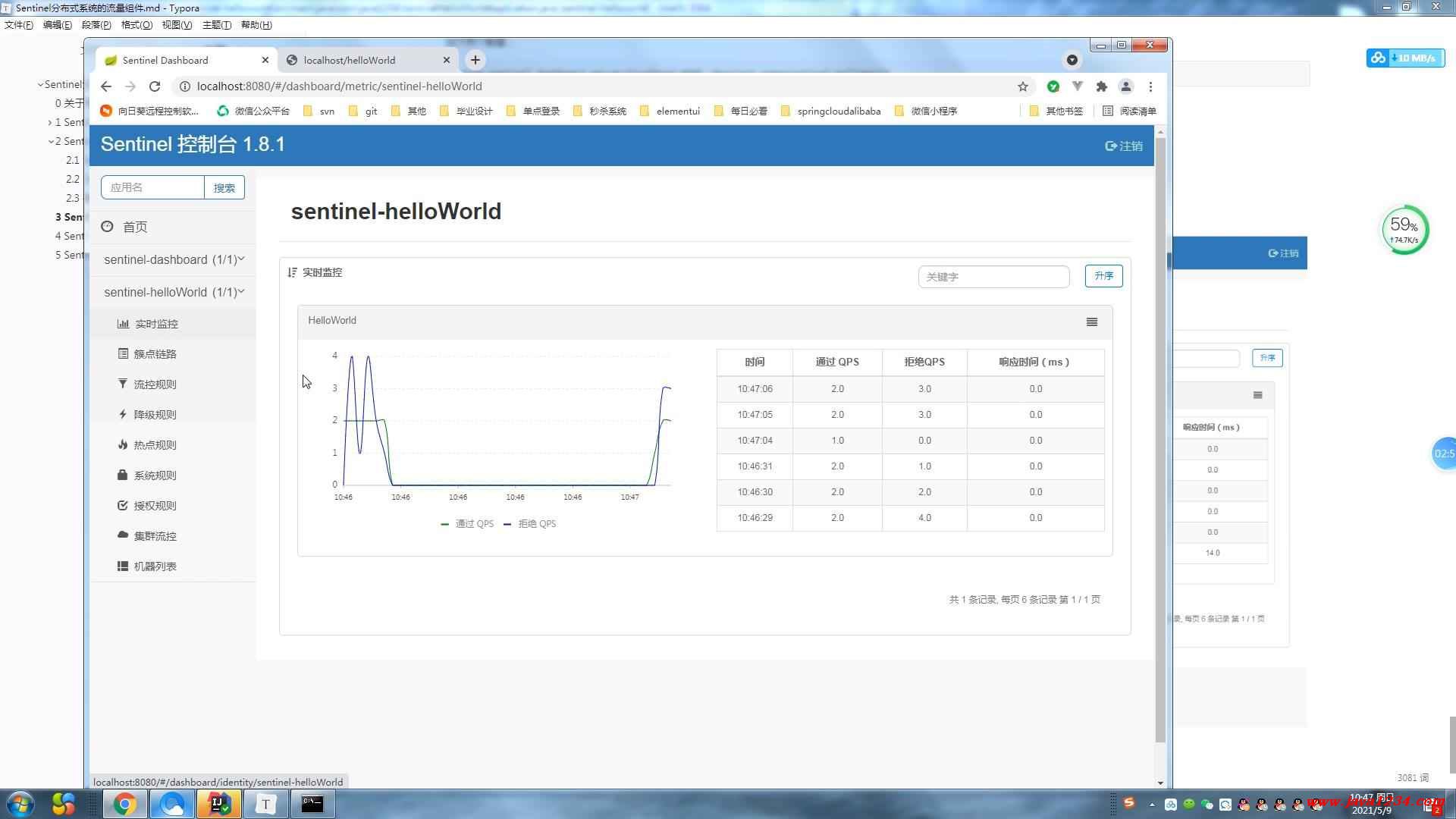The height and width of the screenshot is (819, 1456).
Task: Open the 向日葵远程控制 bookmark
Action: click(149, 111)
